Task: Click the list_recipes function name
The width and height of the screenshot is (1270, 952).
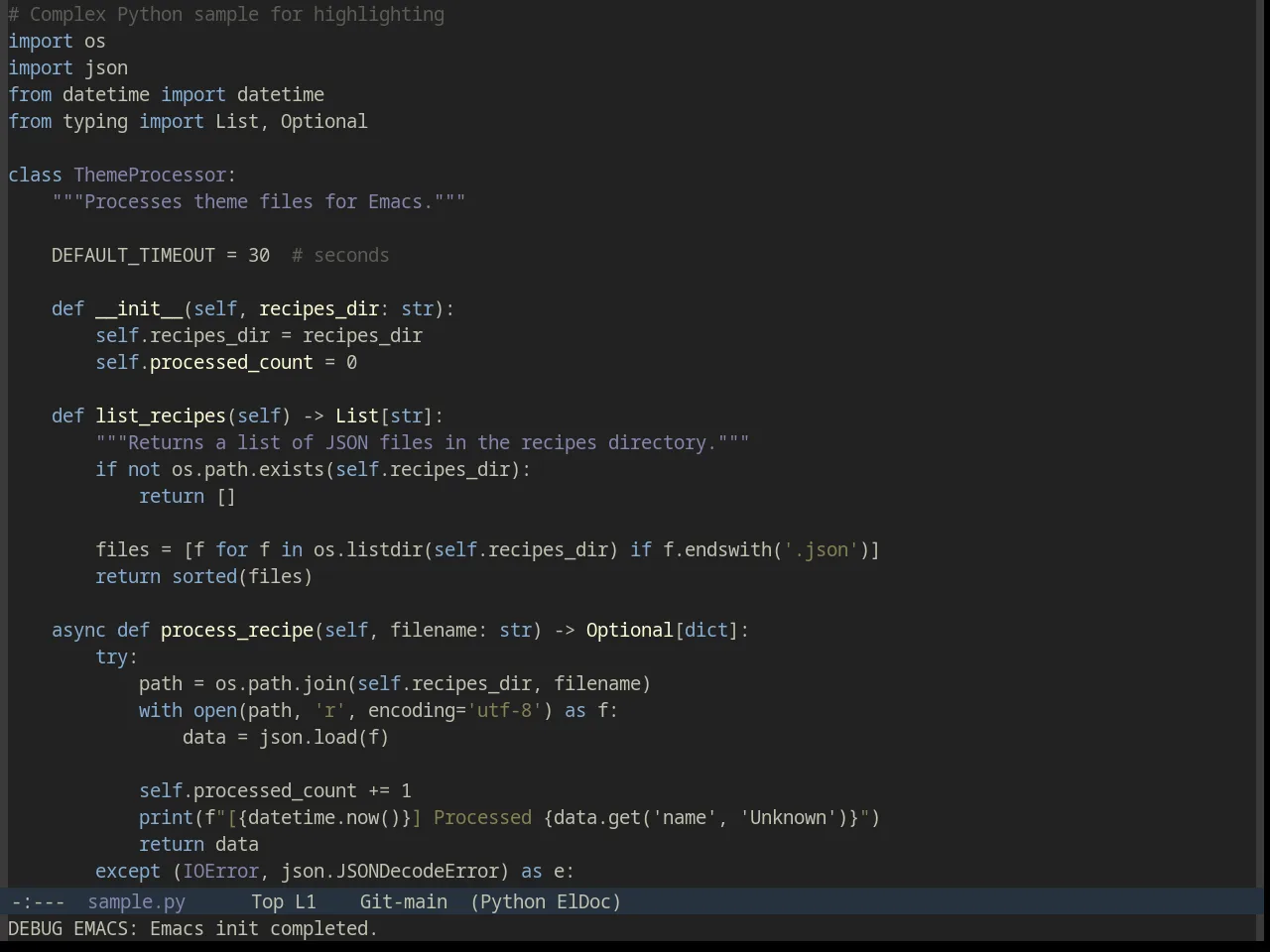Action: pyautogui.click(x=161, y=416)
